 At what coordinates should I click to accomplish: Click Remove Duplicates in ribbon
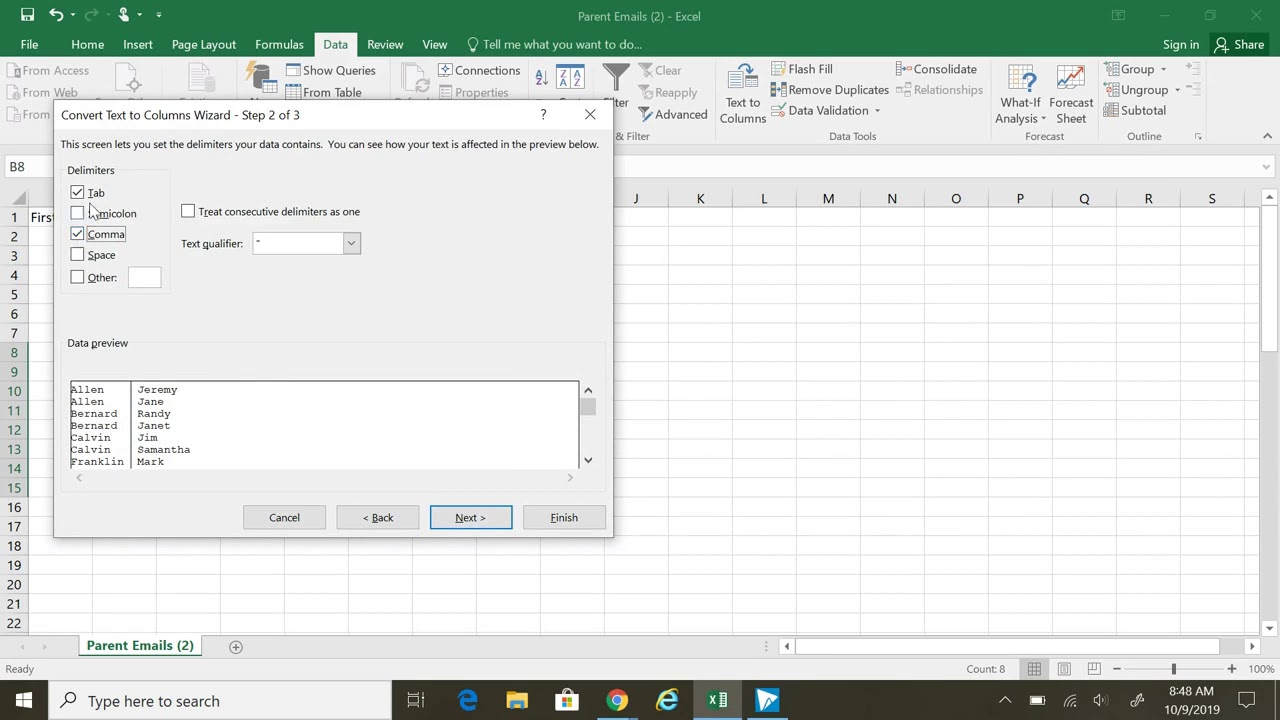(x=828, y=90)
